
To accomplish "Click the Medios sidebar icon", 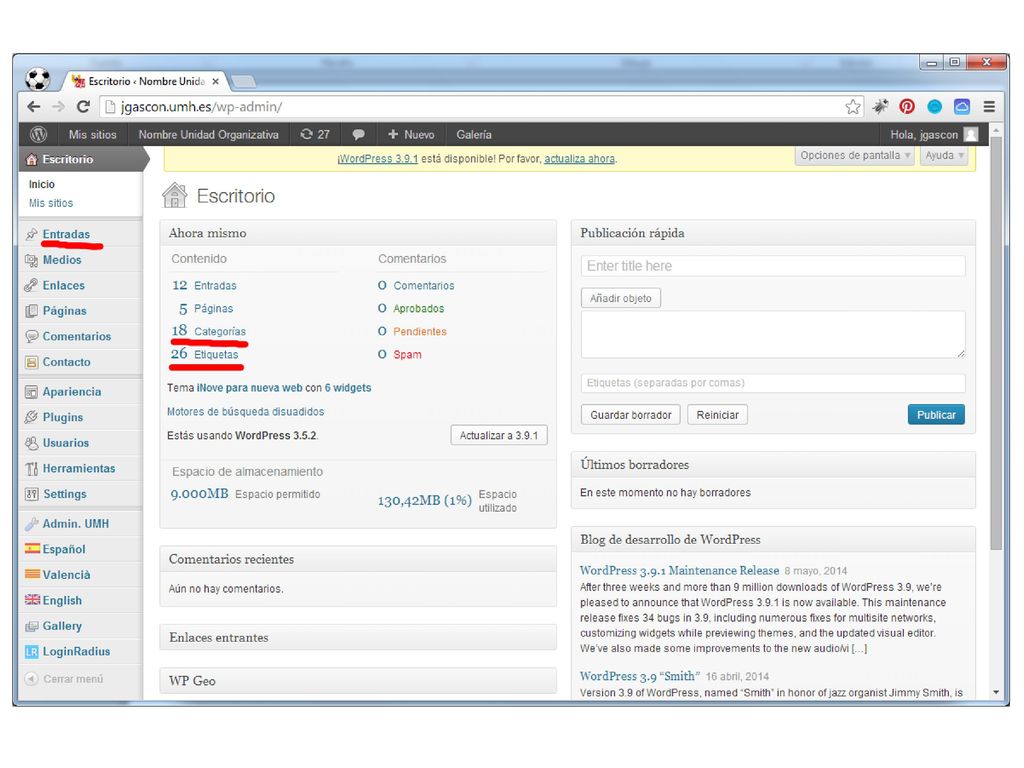I will tap(31, 260).
